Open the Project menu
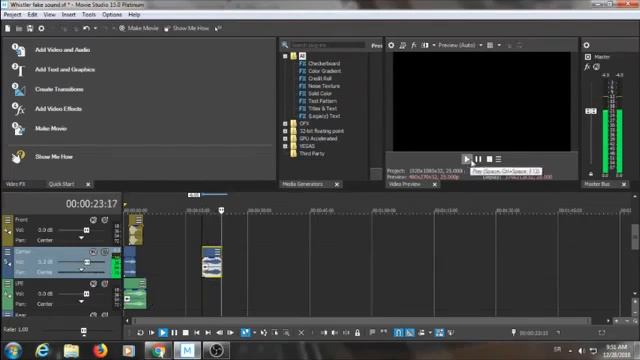The height and width of the screenshot is (360, 640). coord(12,15)
